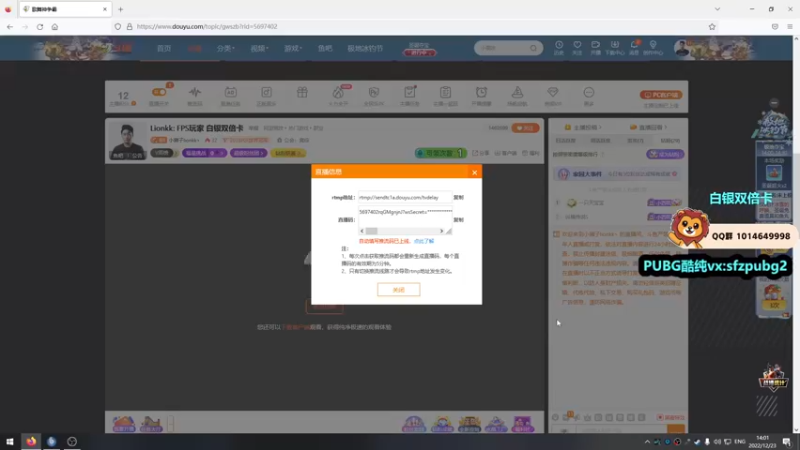This screenshot has height=450, width=800.
Task: Click the orange 关注 follow button
Action: tap(525, 128)
